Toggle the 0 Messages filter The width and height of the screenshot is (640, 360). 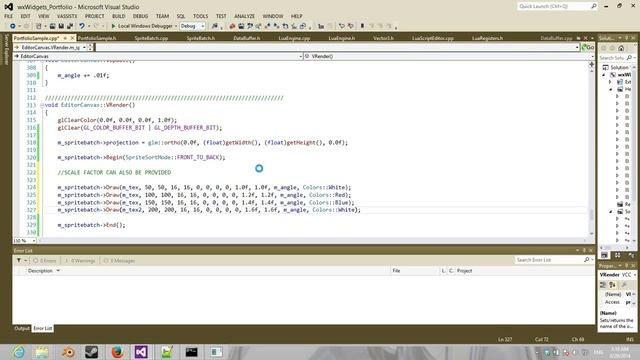tap(119, 260)
